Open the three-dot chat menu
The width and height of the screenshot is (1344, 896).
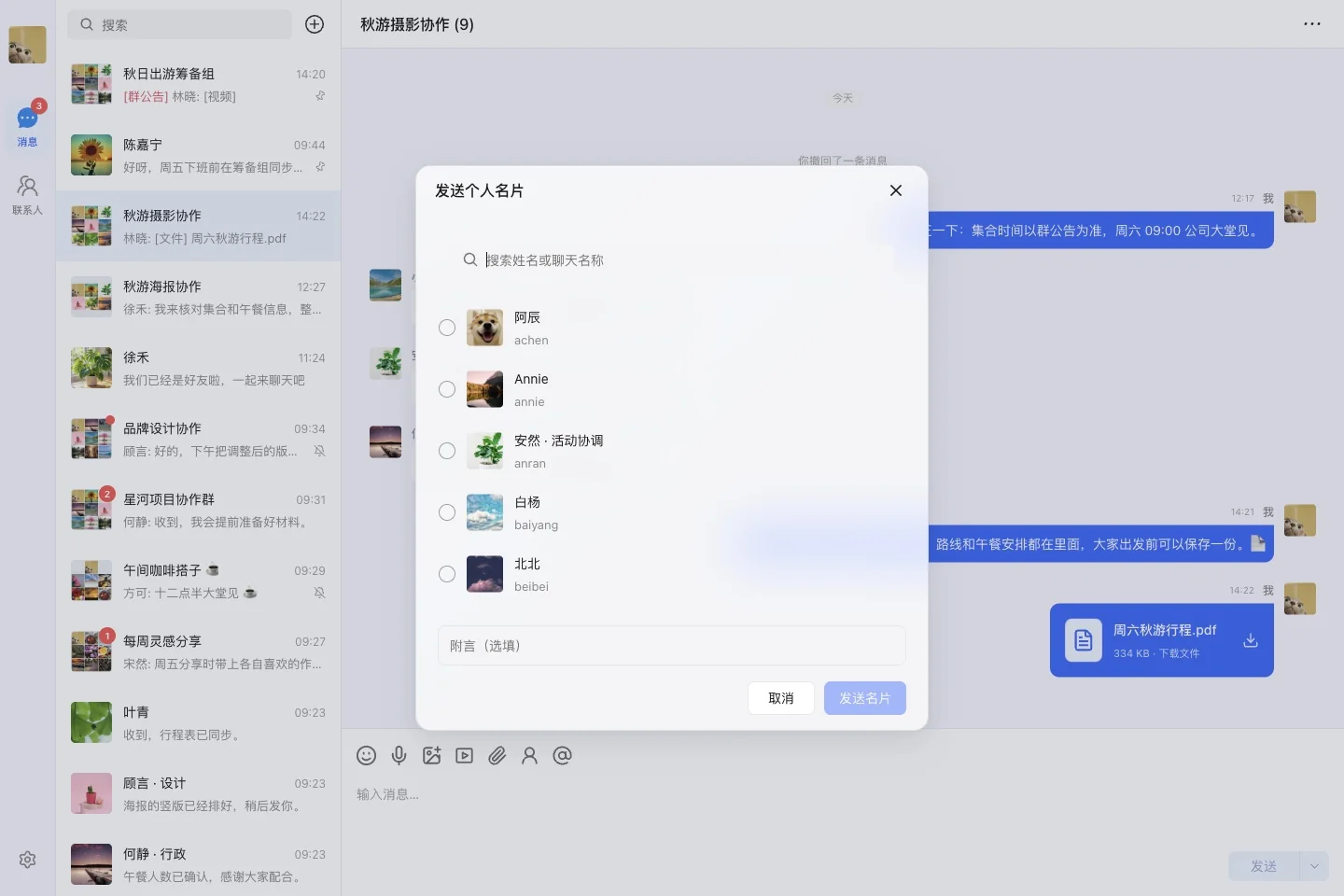(x=1312, y=24)
